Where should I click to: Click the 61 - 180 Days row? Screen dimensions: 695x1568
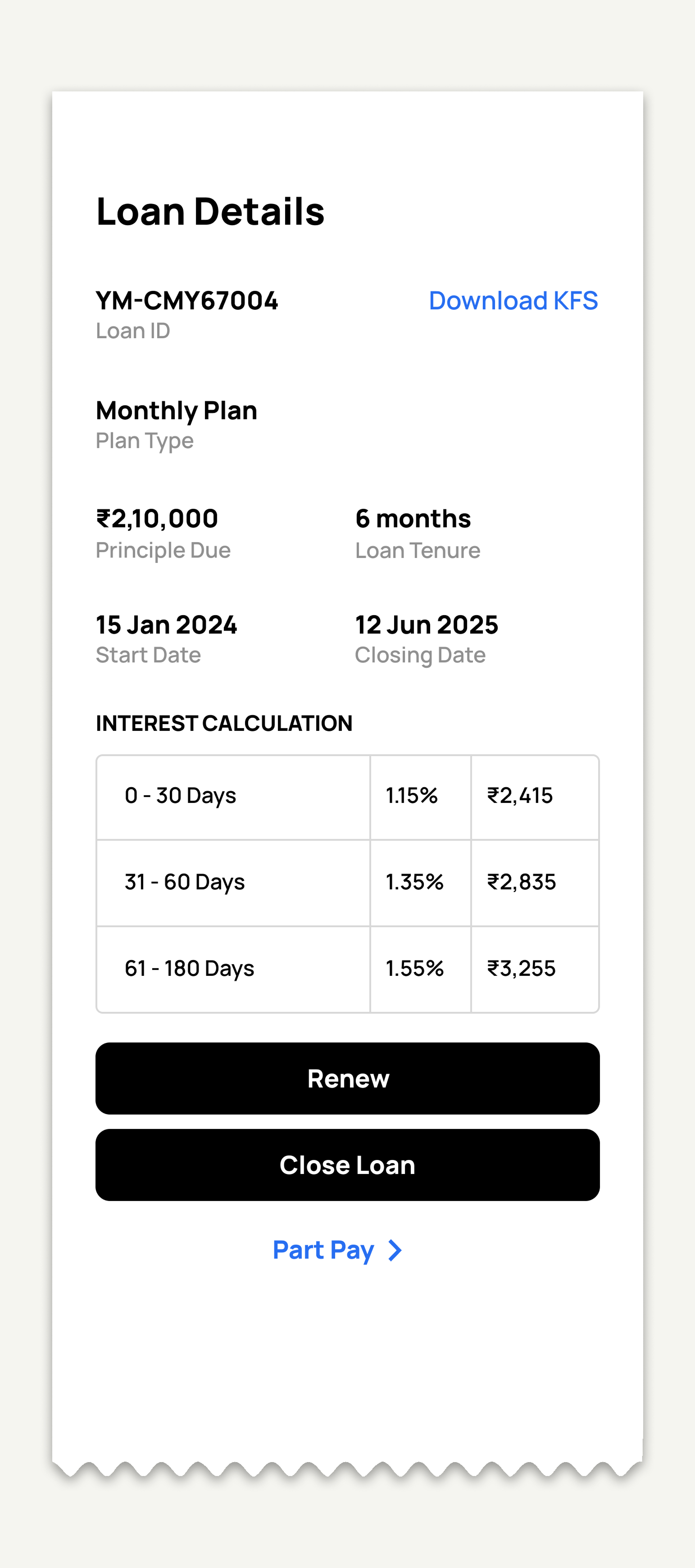coord(189,969)
